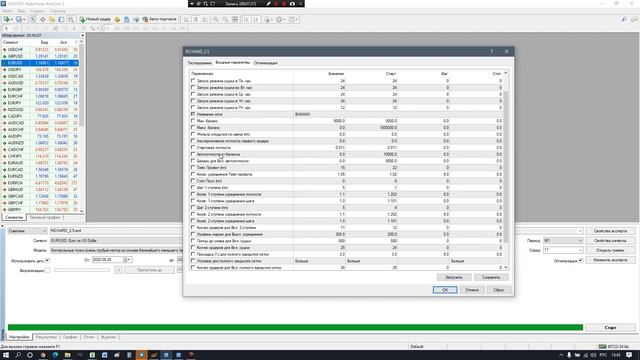Click the green testing progress bar
Image resolution: width=640 pixels, height=360 pixels.
pos(295,327)
